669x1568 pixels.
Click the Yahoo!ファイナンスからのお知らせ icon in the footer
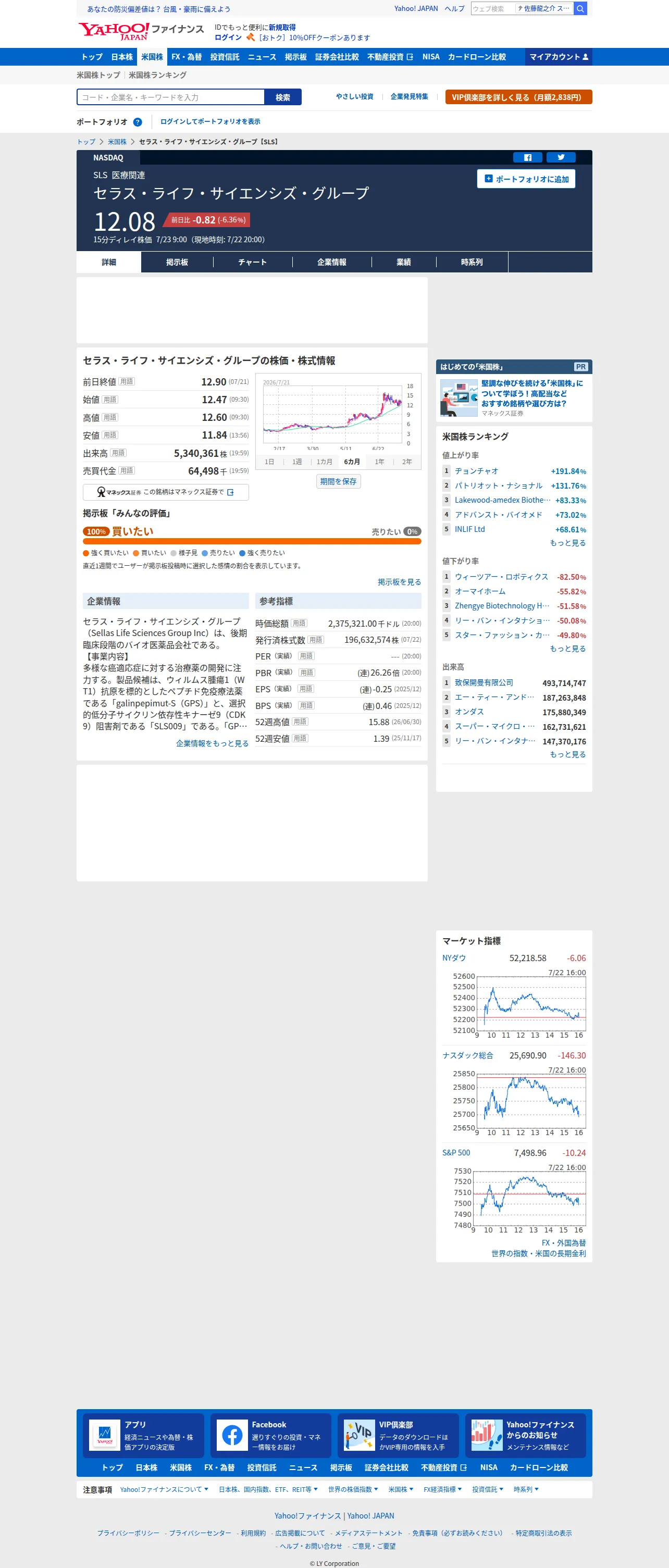pos(486,1435)
